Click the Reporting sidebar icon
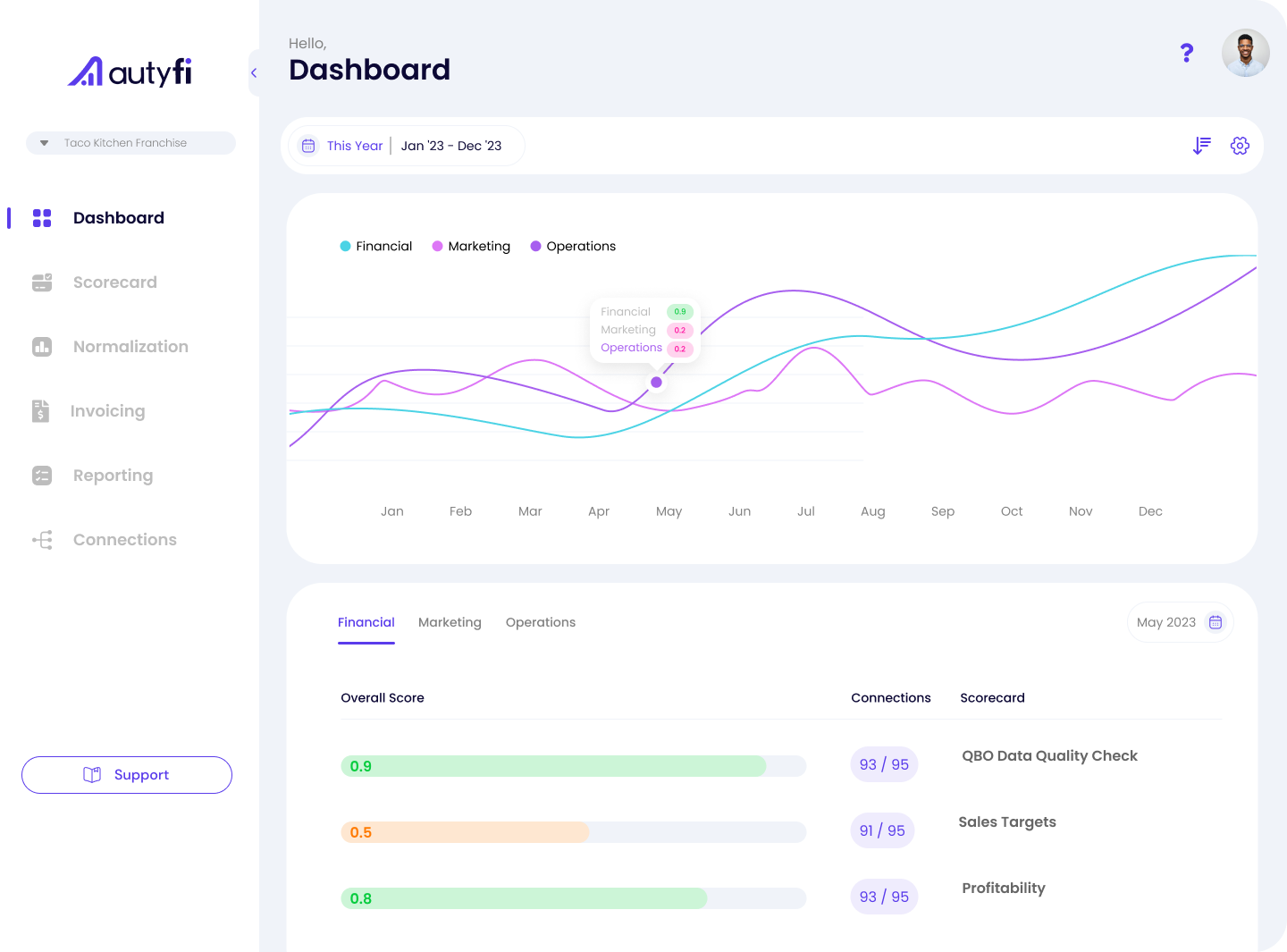1287x952 pixels. point(42,476)
